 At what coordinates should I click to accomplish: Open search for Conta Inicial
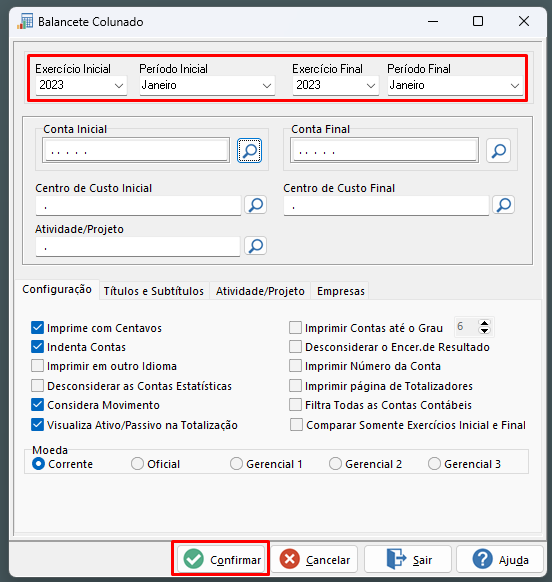click(x=249, y=150)
